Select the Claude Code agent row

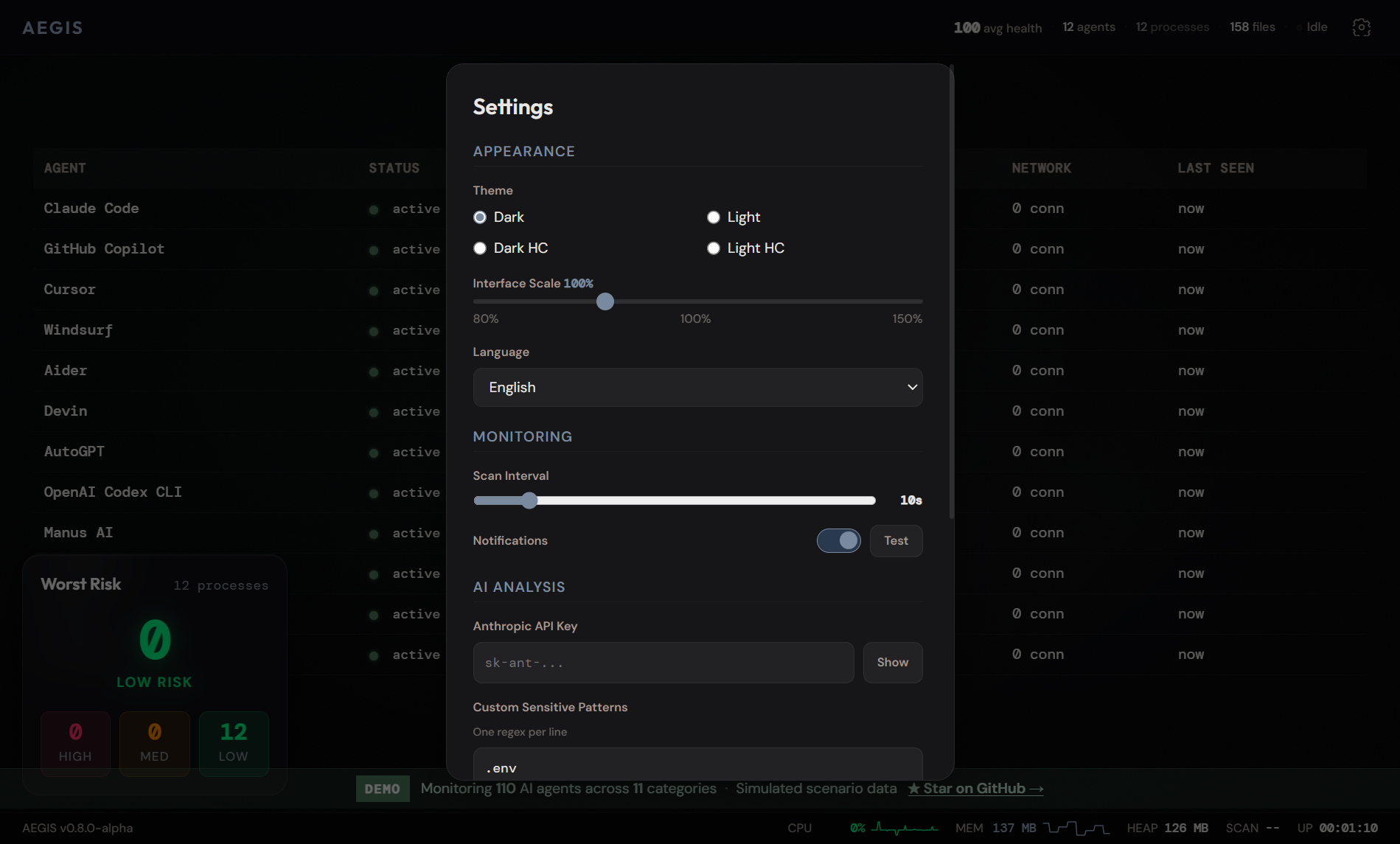point(240,209)
